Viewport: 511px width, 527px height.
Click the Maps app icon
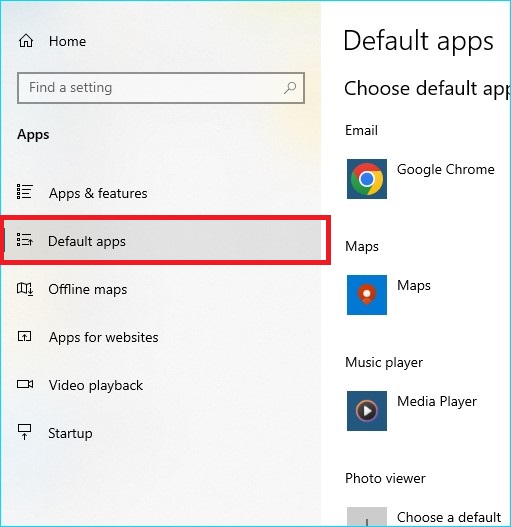367,295
